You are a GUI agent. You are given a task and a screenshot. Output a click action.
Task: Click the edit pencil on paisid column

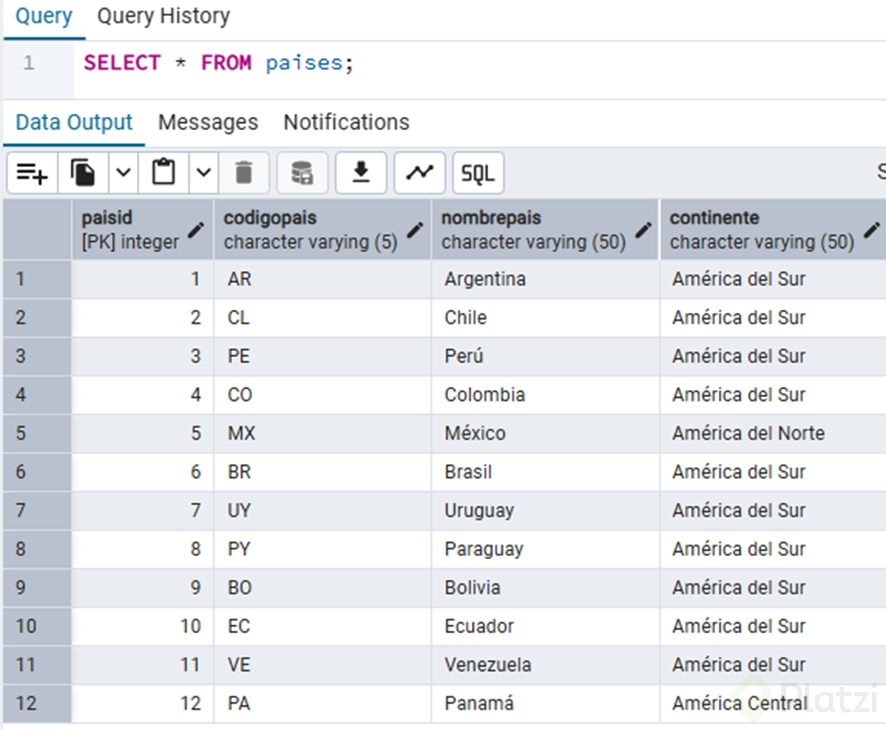196,230
